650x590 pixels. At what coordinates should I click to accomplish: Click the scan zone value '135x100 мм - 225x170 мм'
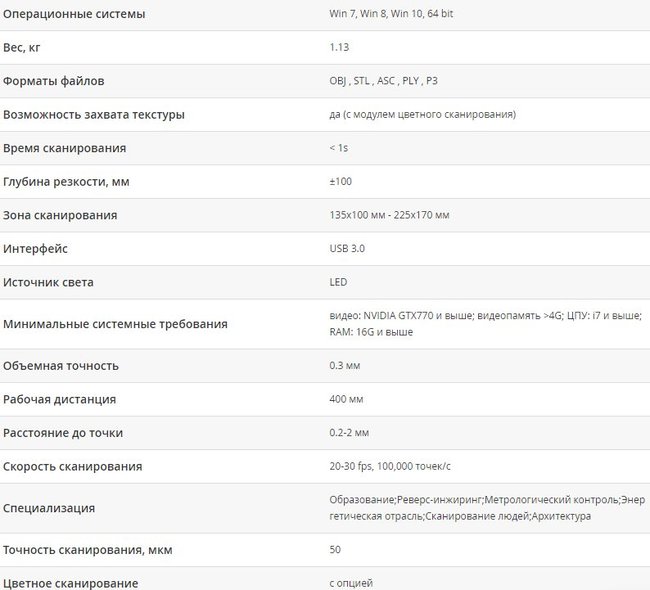click(x=389, y=215)
